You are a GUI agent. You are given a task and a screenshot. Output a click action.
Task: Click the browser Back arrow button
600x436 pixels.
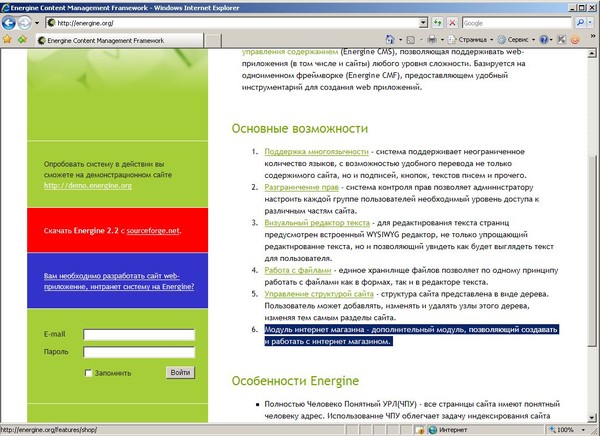tap(8, 23)
